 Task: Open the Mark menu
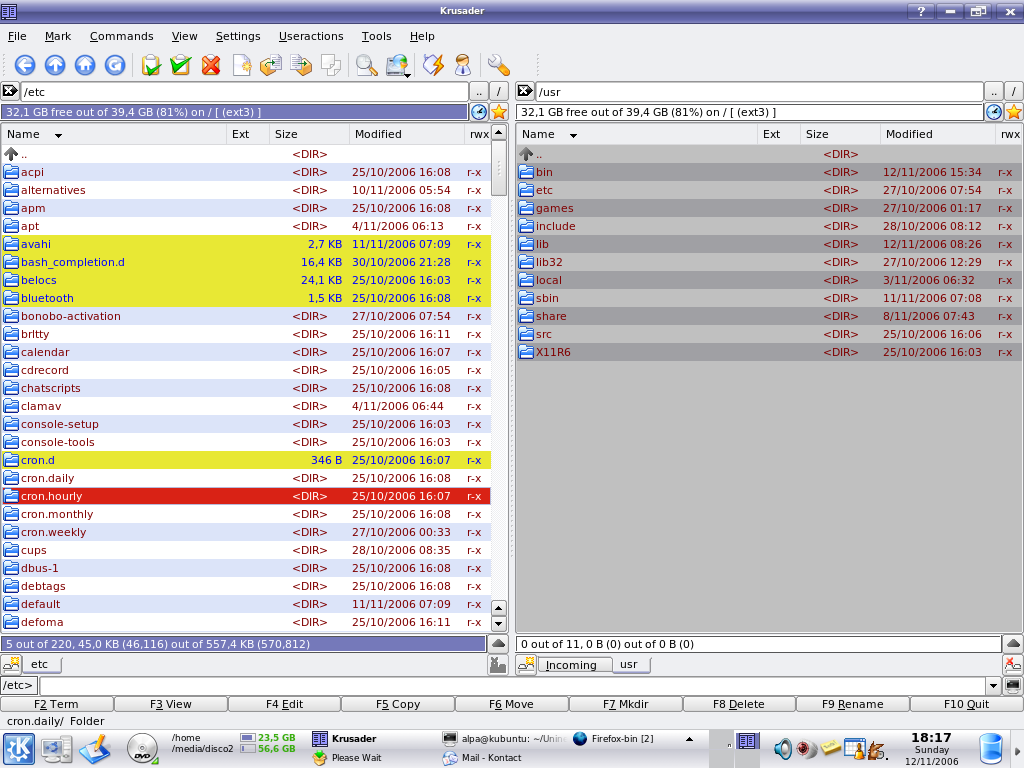click(57, 37)
